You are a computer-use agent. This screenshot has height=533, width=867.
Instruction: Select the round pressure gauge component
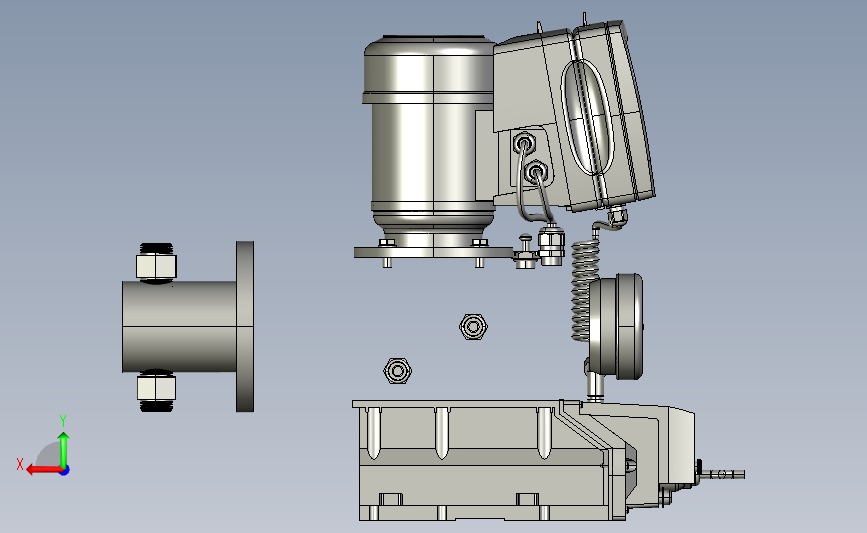[617, 326]
